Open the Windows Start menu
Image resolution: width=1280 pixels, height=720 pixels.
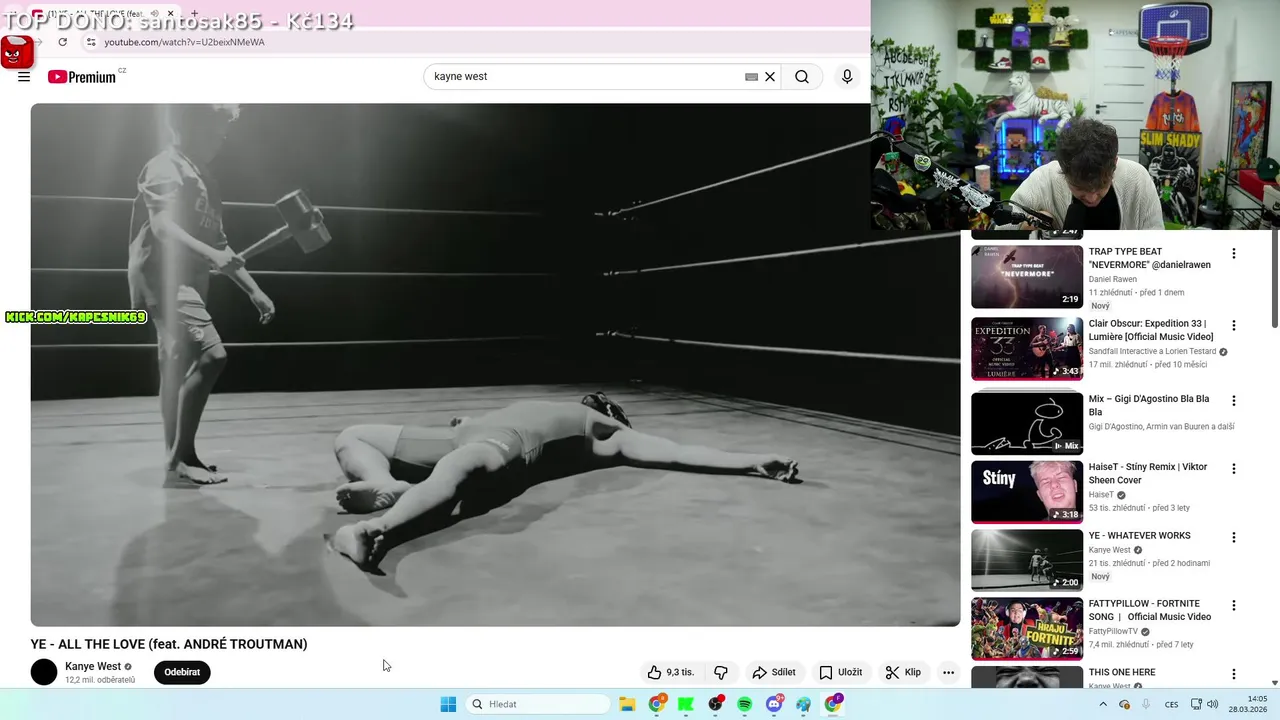(448, 704)
